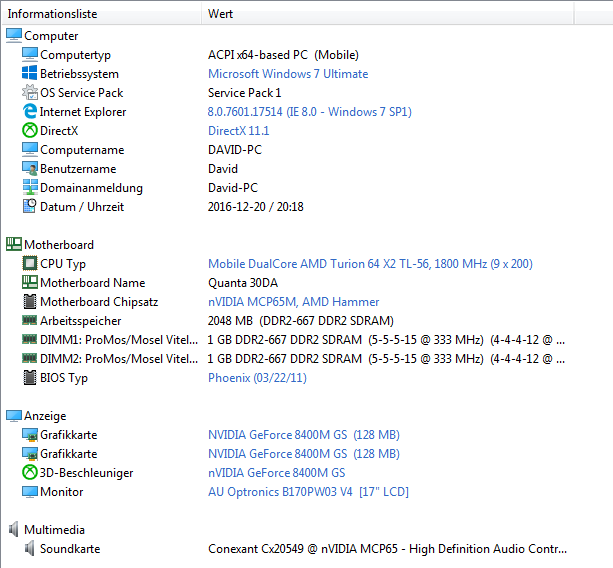Viewport: 613px width, 568px height.
Task: Click the icon of the first Grafikkarte row
Action: pyautogui.click(x=30, y=435)
